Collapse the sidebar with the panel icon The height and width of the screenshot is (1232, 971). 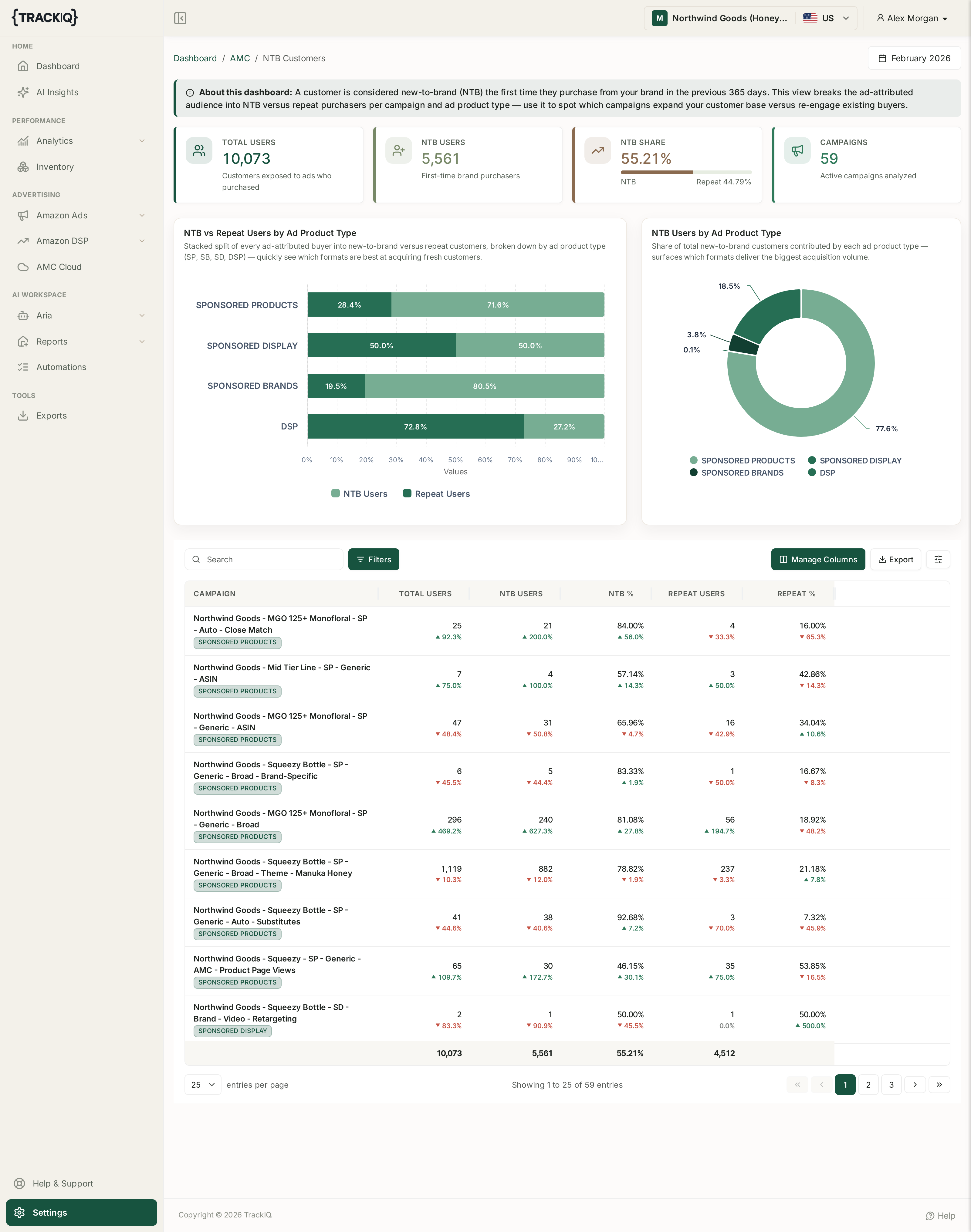[x=180, y=18]
